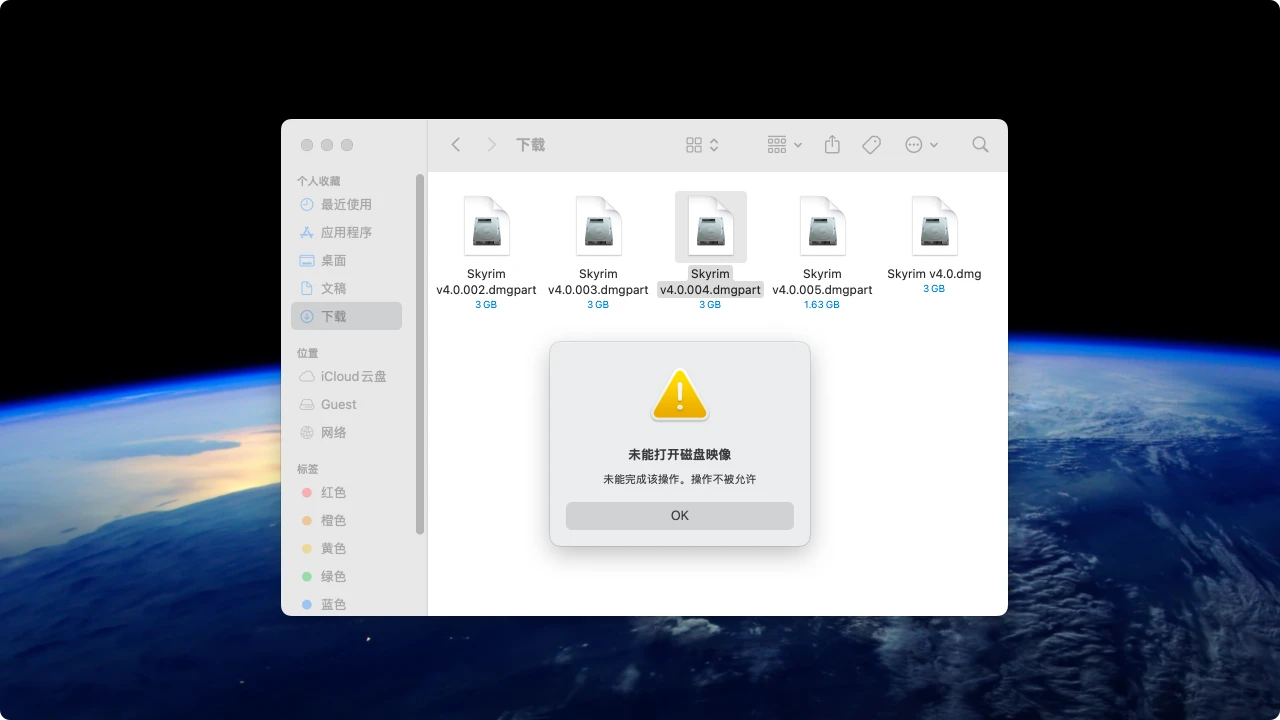1280x720 pixels.
Task: Select Skyrim v4.0.004.dmgpart file icon
Action: [x=711, y=226]
